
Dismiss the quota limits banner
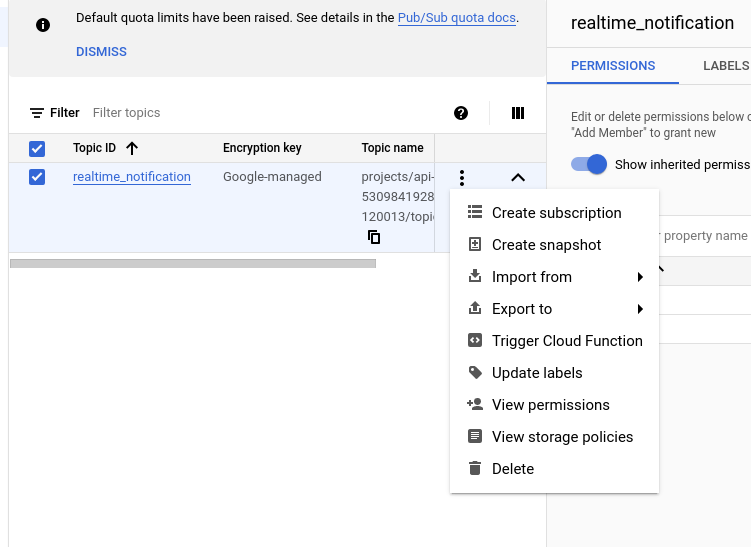(101, 51)
